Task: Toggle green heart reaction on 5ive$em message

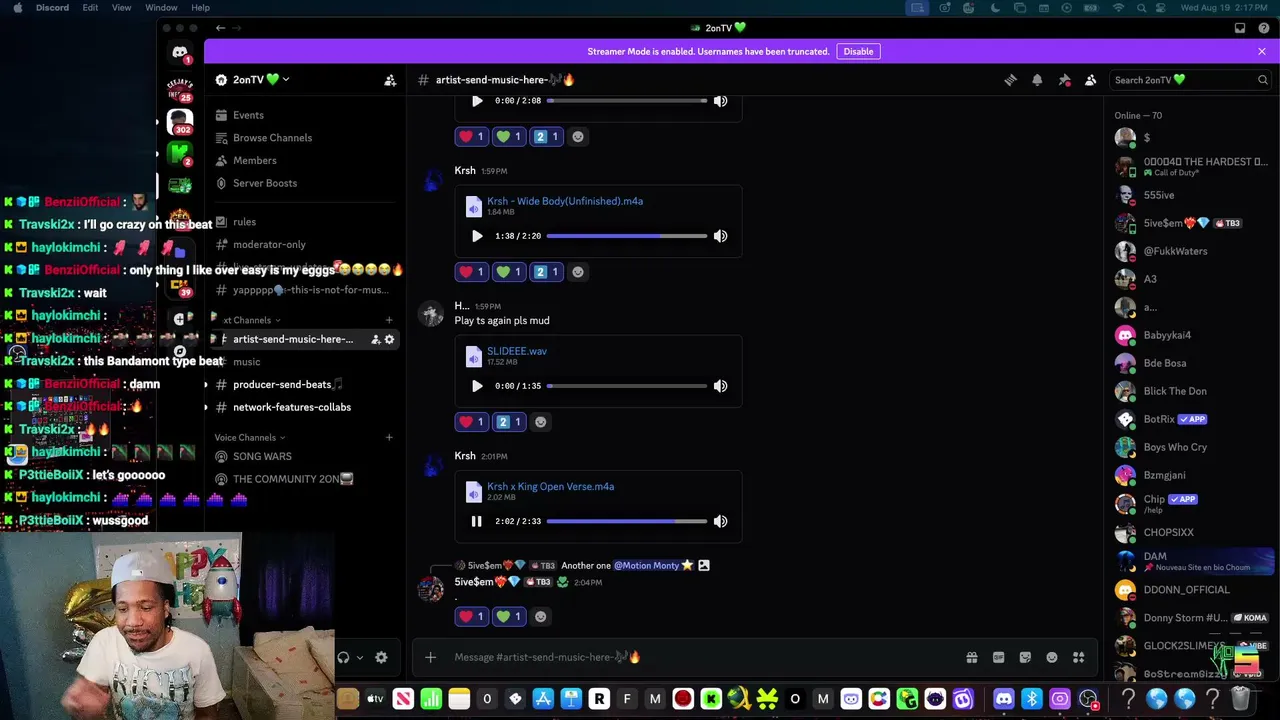Action: (508, 617)
